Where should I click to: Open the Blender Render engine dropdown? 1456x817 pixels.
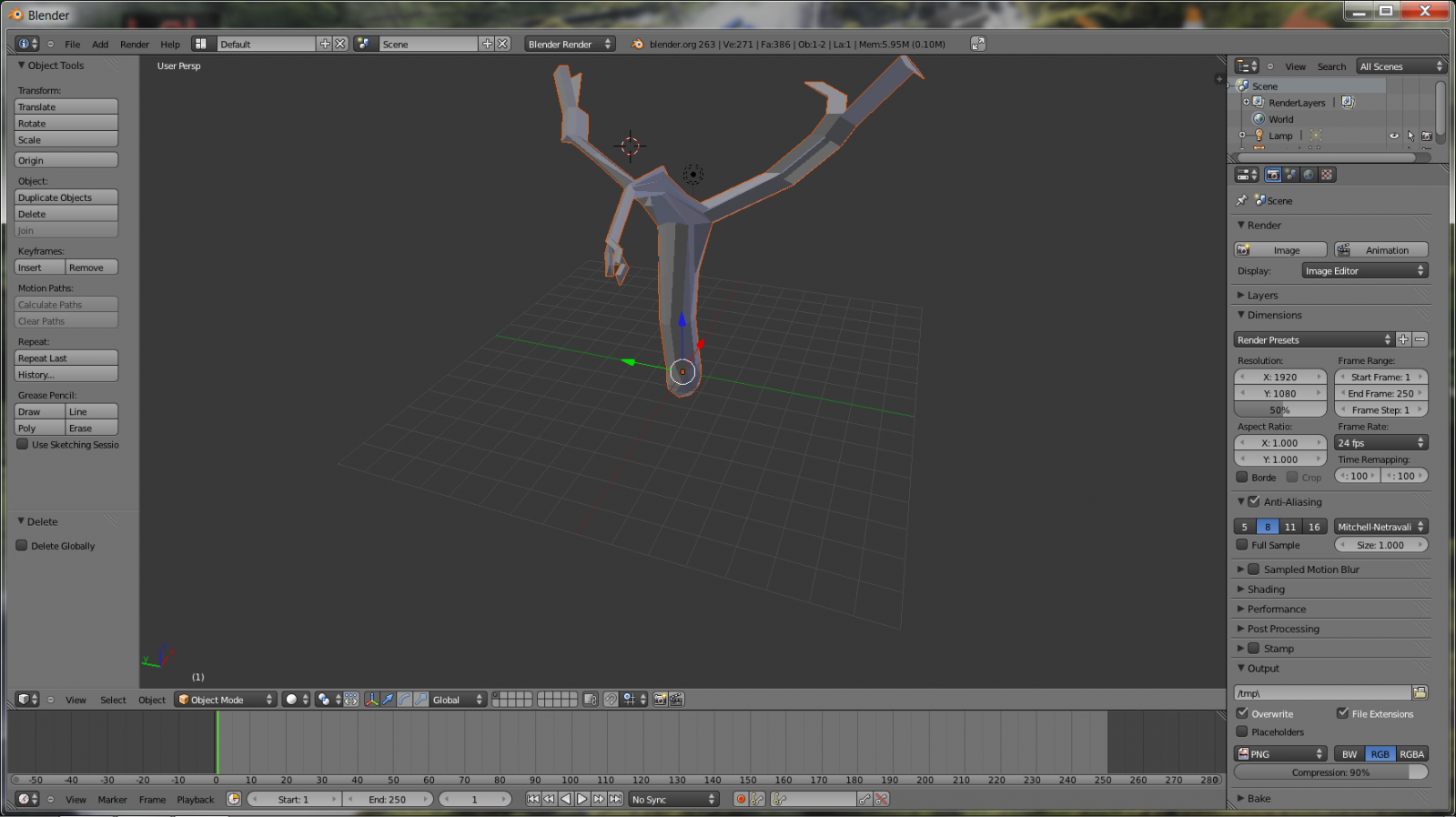(570, 44)
